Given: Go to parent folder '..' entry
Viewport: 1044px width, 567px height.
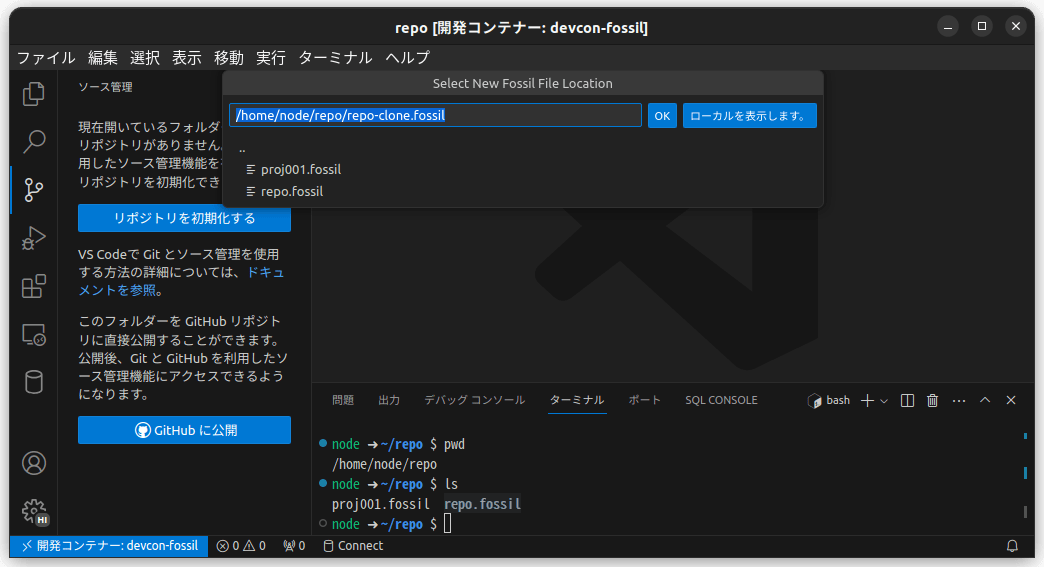Looking at the screenshot, I should 523,148.
